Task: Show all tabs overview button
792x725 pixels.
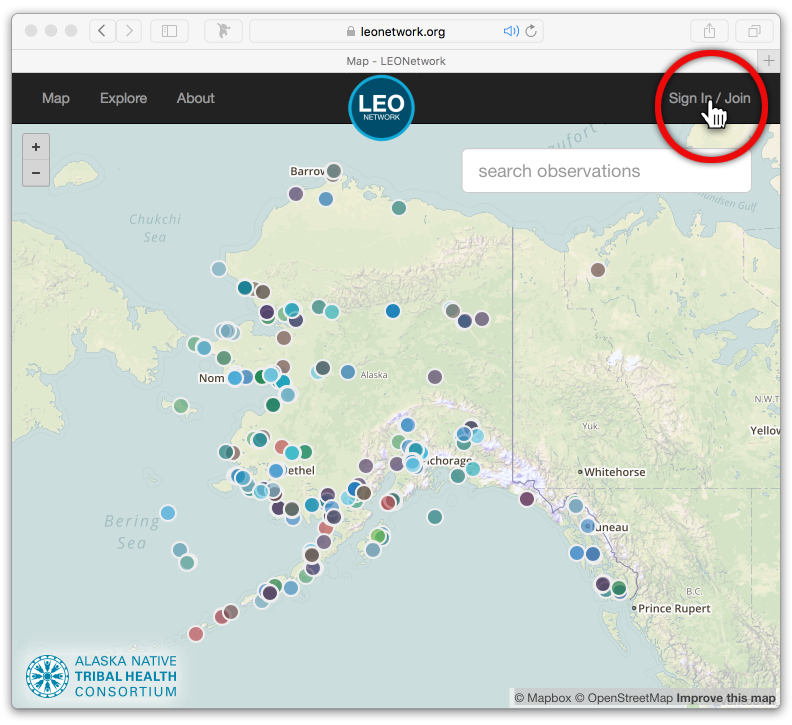Action: click(x=754, y=31)
